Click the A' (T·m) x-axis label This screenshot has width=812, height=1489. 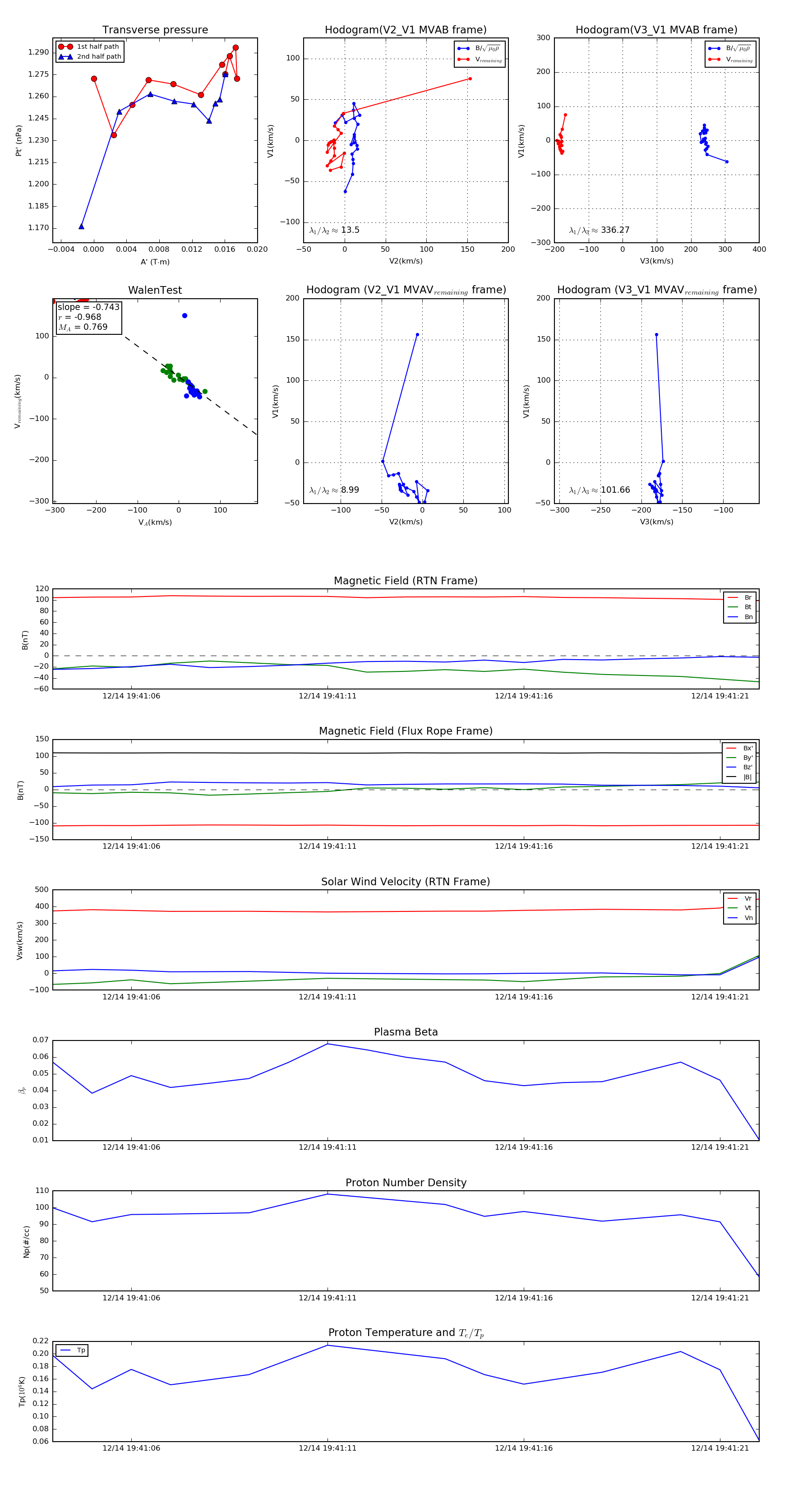pyautogui.click(x=155, y=262)
